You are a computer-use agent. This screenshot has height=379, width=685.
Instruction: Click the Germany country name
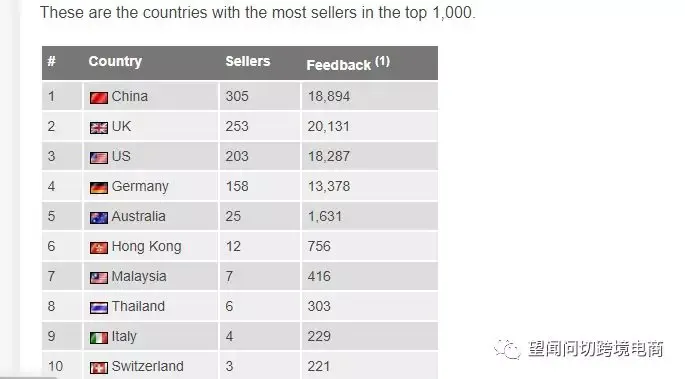pos(140,187)
